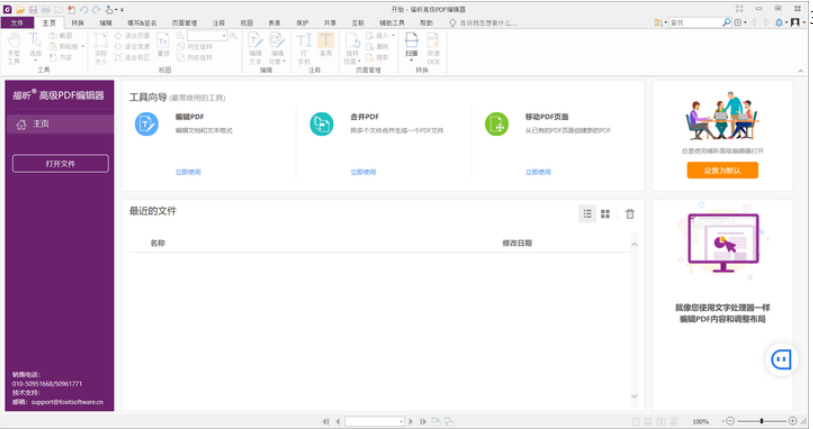Viewport: 813px width, 429px height.
Task: Select the Highlight (高亮) tool
Action: tap(326, 45)
